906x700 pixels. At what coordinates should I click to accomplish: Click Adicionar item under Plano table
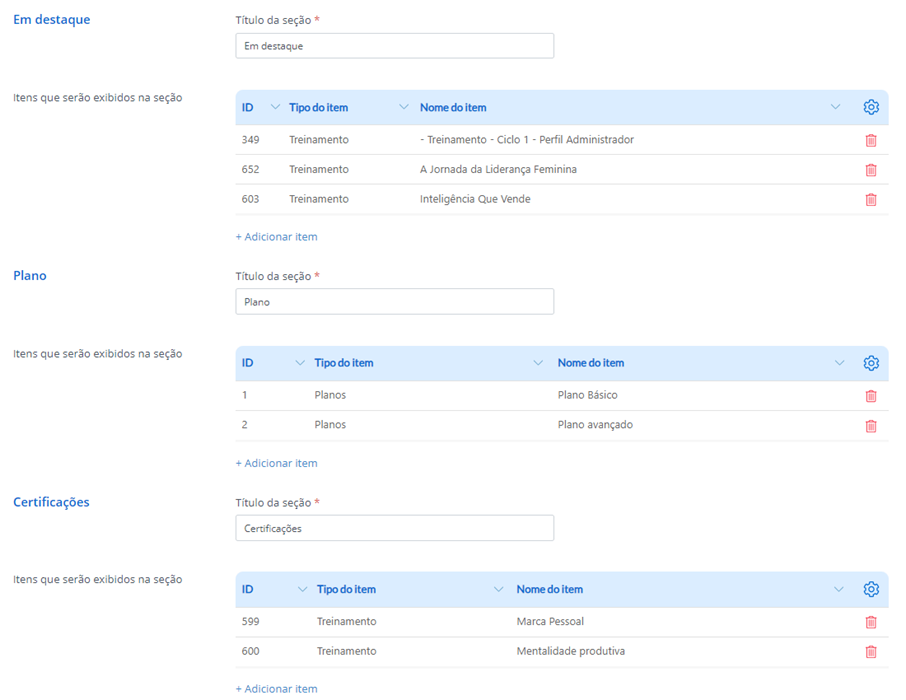(x=276, y=463)
